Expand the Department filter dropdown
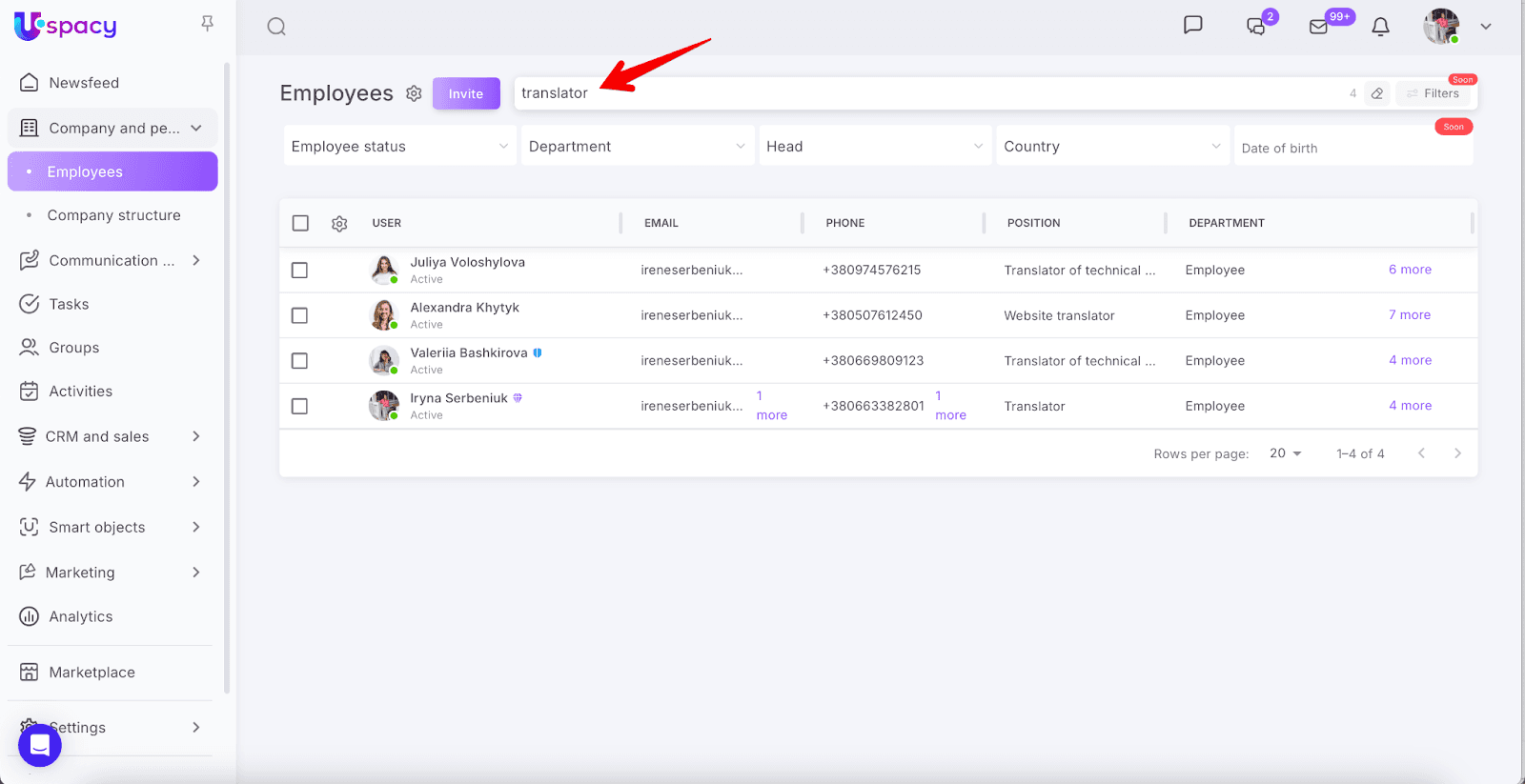The image size is (1525, 784). [x=637, y=147]
